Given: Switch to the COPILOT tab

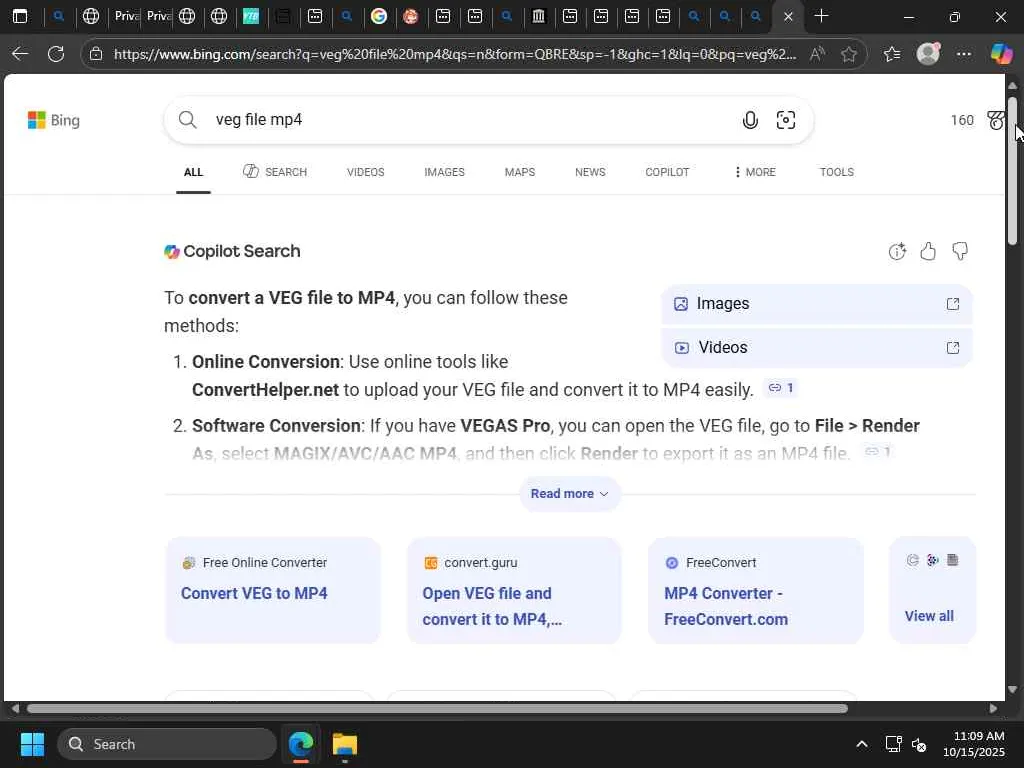Looking at the screenshot, I should tap(667, 172).
